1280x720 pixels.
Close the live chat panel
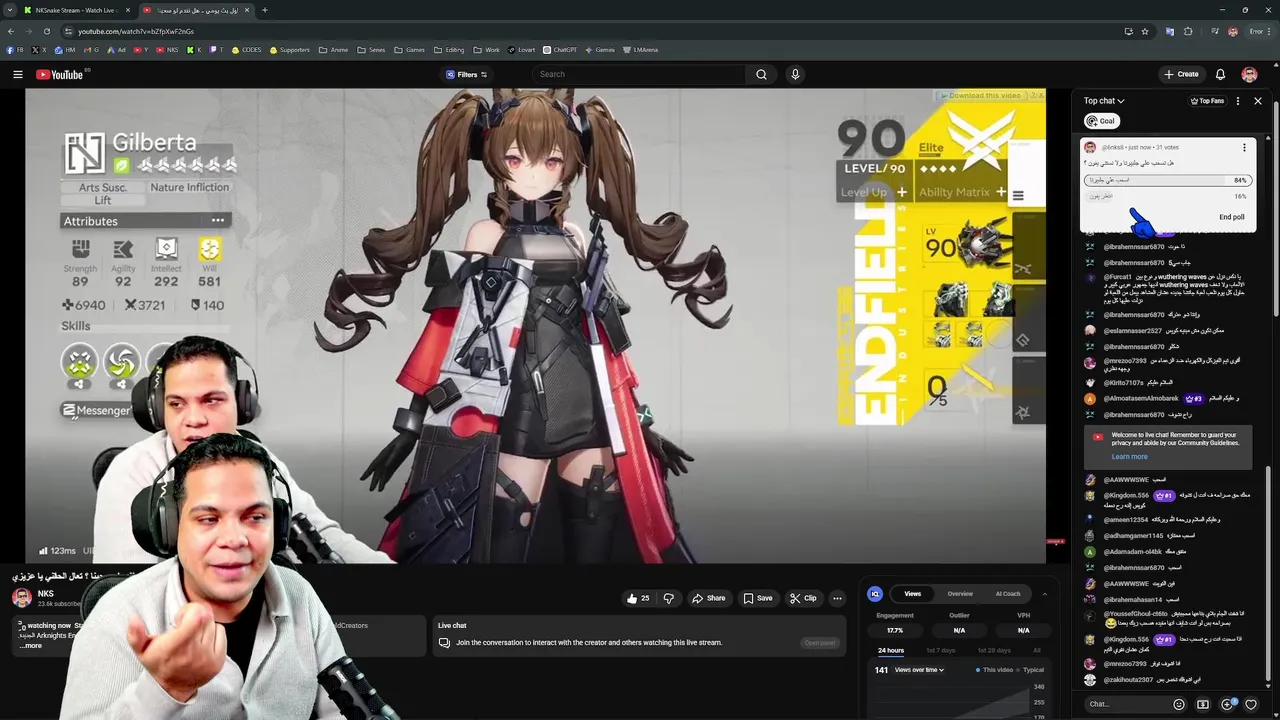click(x=1258, y=101)
